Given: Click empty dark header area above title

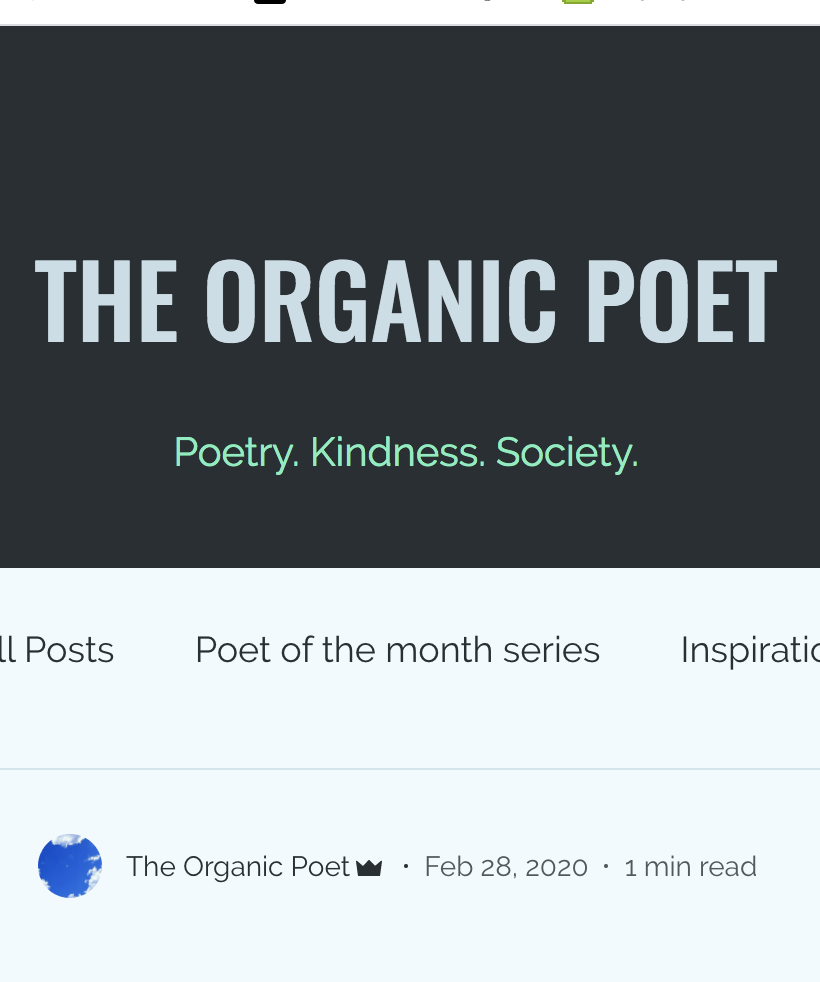Looking at the screenshot, I should [x=410, y=130].
